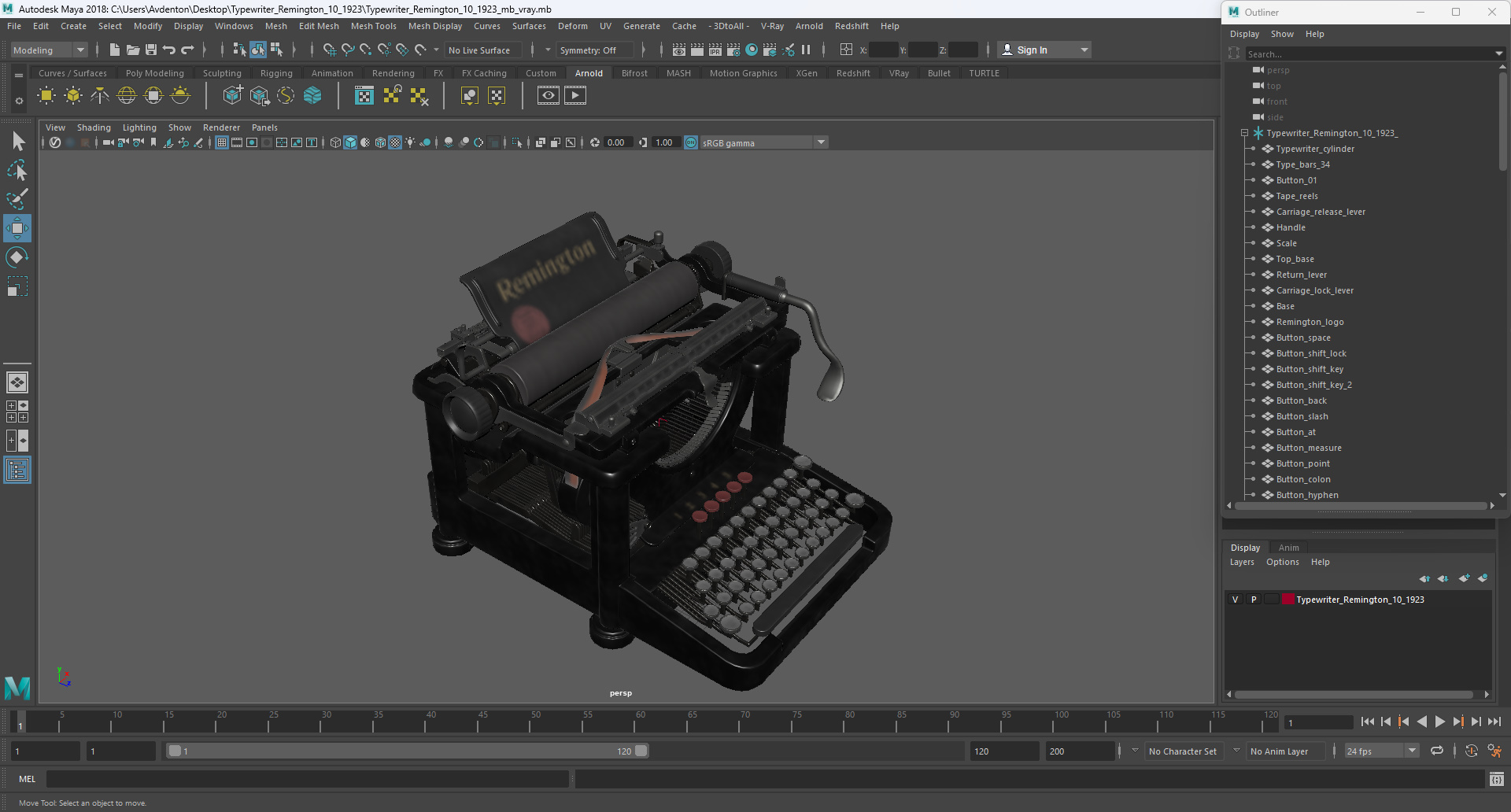Save scene disk icon

[151, 50]
